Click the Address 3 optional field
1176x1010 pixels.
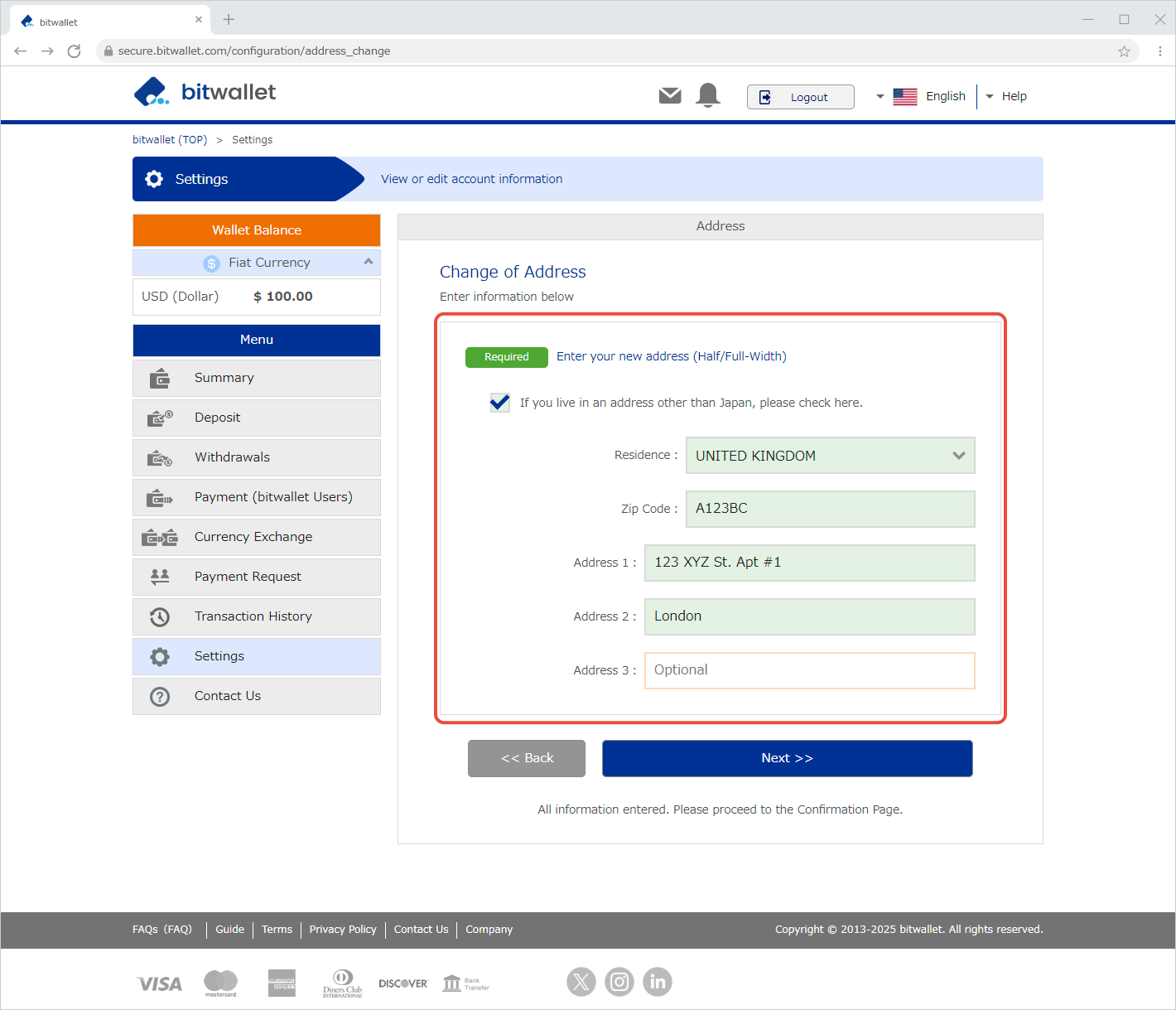point(809,670)
